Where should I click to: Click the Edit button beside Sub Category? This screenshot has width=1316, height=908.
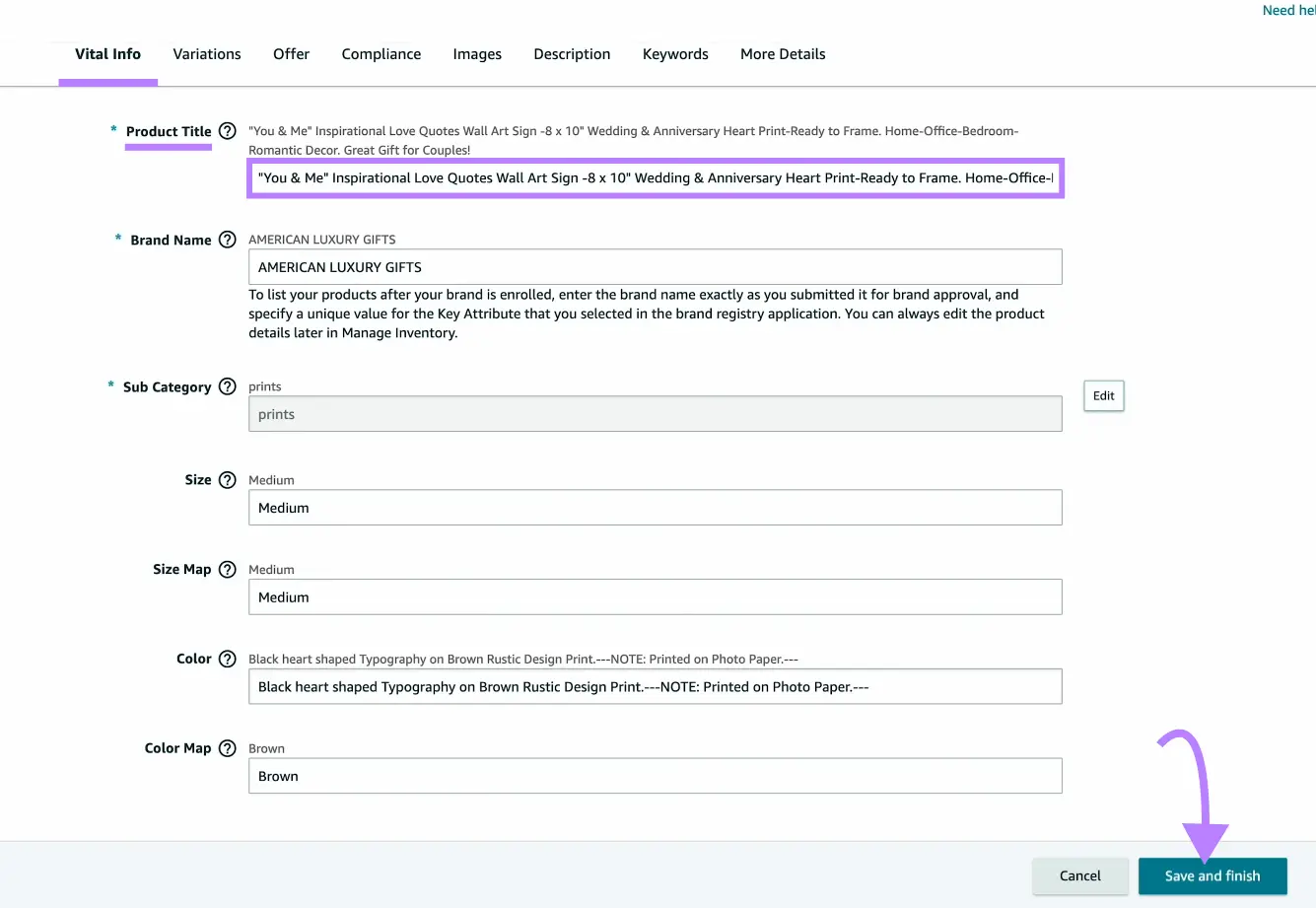1103,395
